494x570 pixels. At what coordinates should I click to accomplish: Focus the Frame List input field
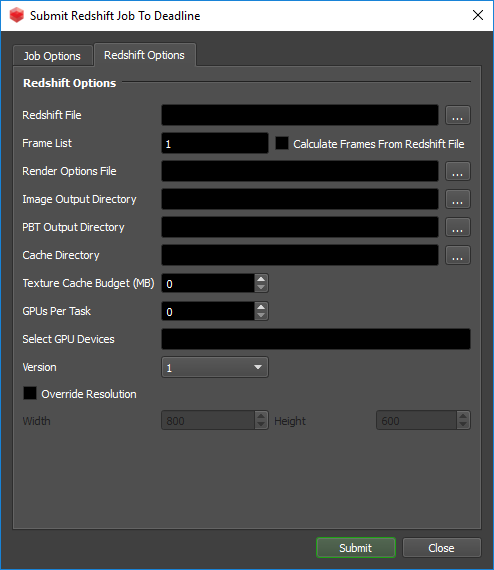tap(215, 143)
